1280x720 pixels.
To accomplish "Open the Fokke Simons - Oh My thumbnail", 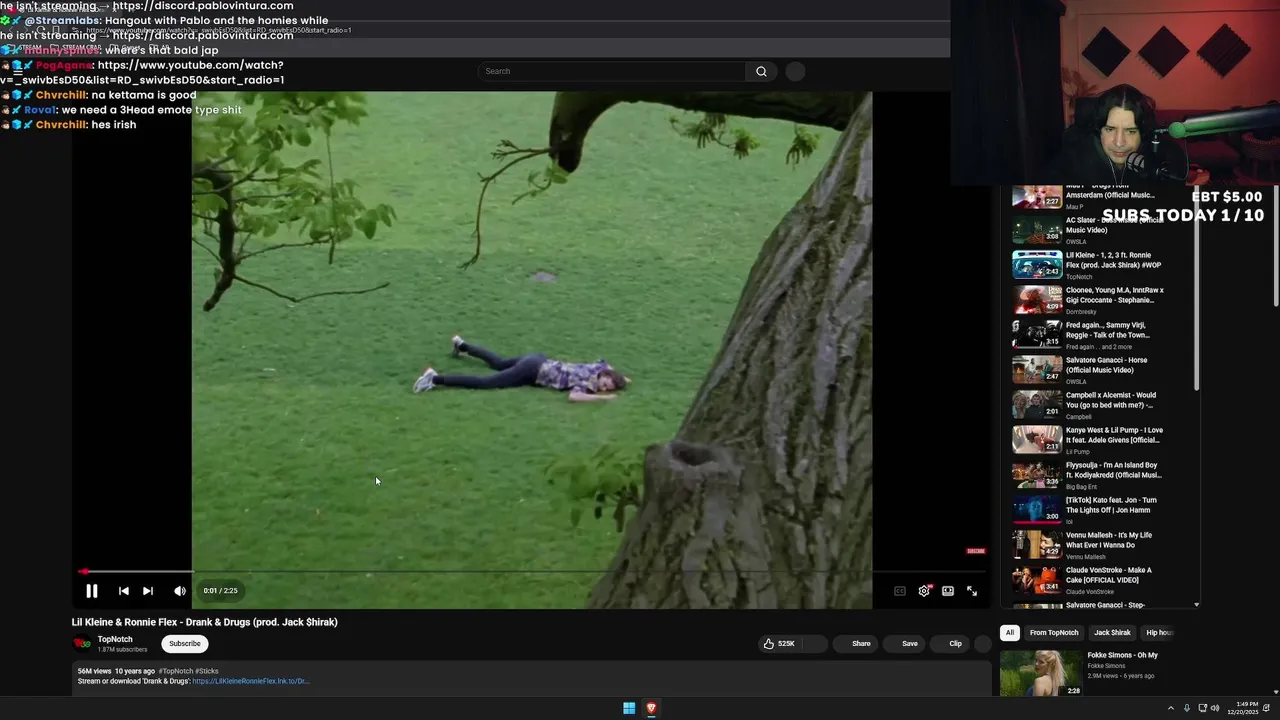I will pyautogui.click(x=1040, y=673).
